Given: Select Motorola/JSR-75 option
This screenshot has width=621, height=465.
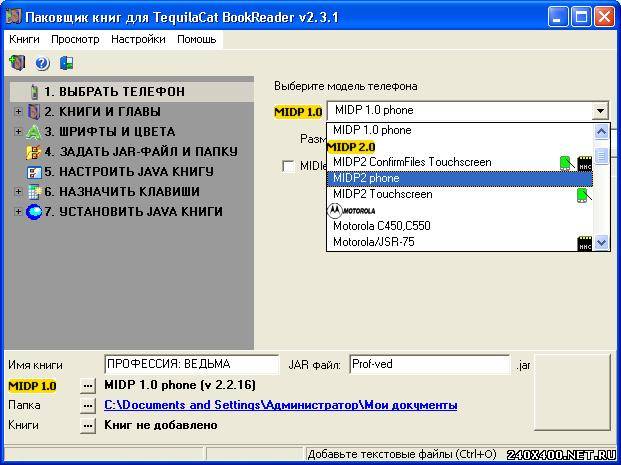Looking at the screenshot, I should (460, 242).
